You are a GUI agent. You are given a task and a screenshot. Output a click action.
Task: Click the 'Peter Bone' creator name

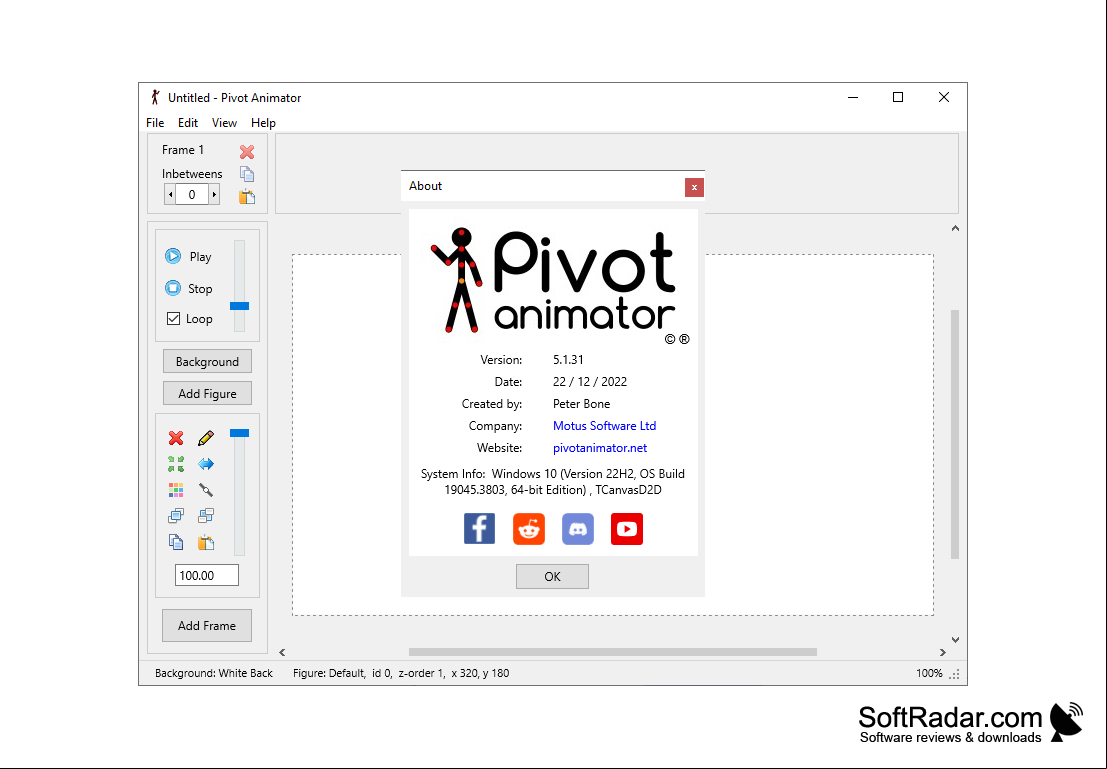[x=582, y=404]
